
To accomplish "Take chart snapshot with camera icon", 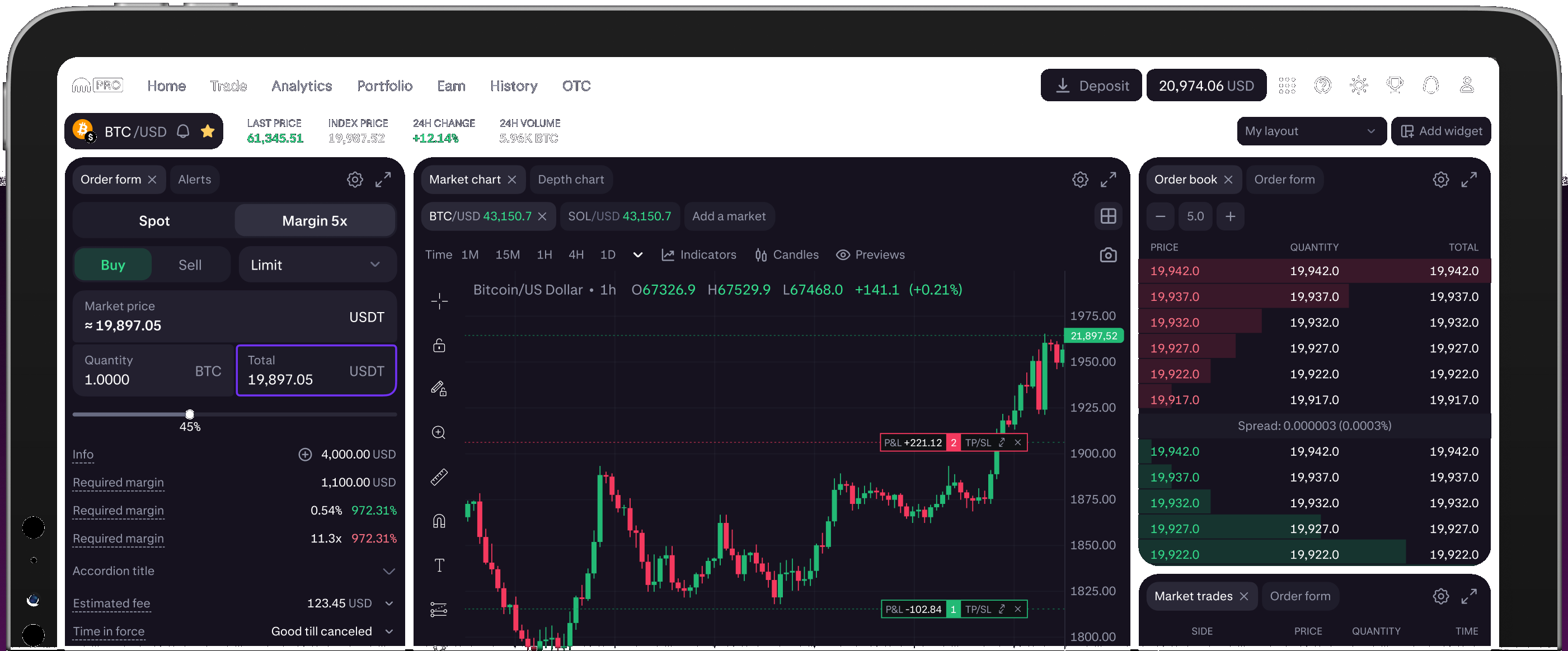I will coord(1109,255).
